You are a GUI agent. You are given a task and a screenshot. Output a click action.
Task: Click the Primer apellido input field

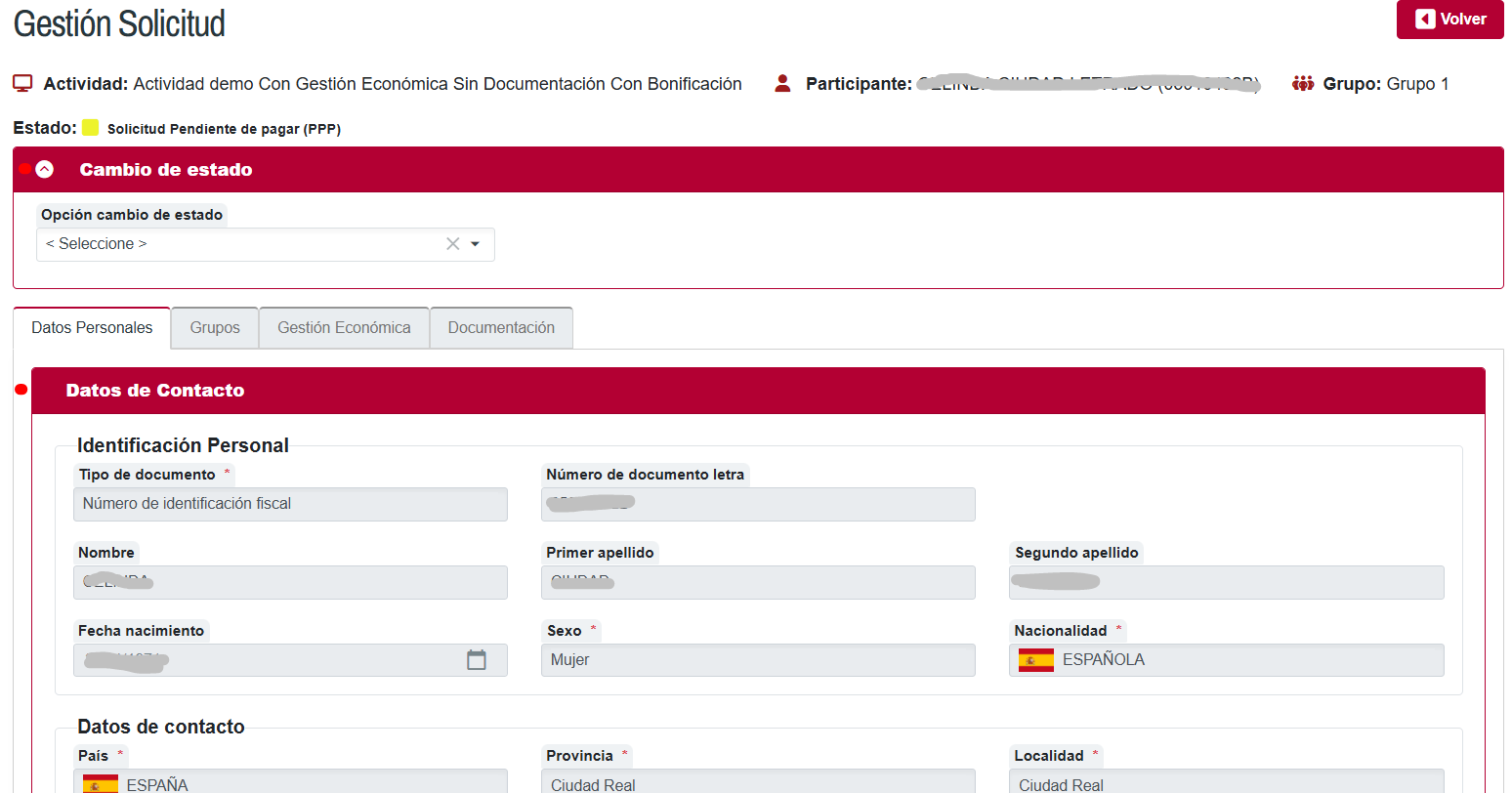click(758, 582)
